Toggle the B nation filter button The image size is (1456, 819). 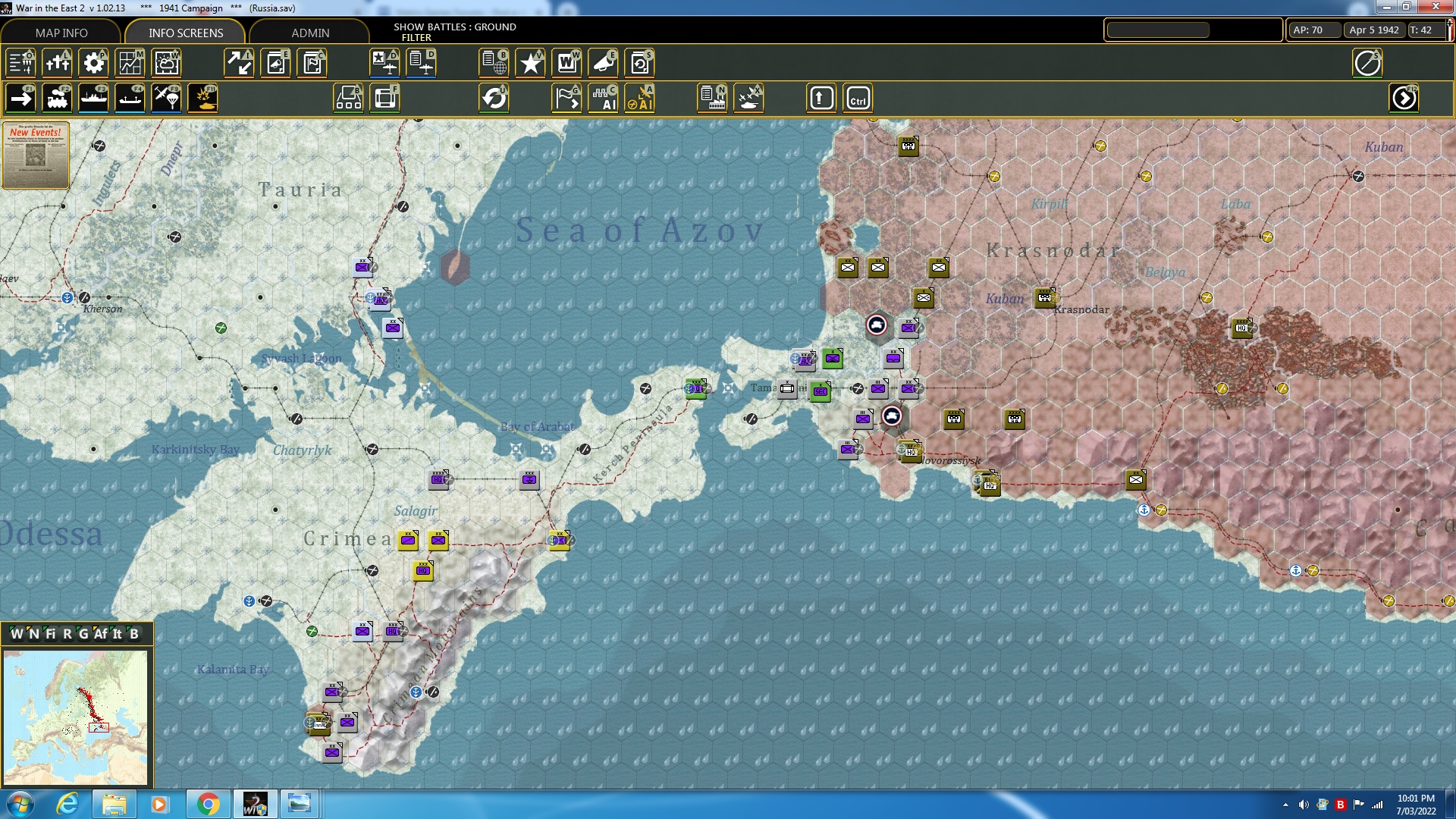tap(134, 634)
